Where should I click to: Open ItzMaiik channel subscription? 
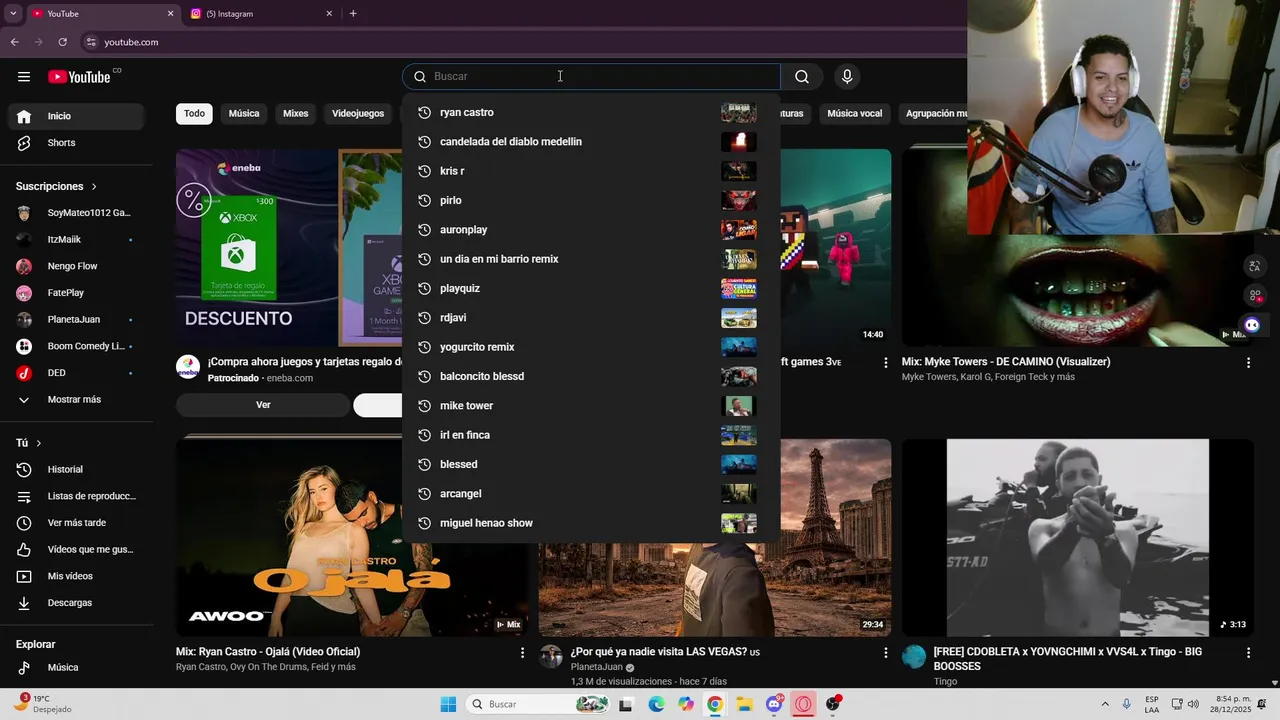coord(76,240)
